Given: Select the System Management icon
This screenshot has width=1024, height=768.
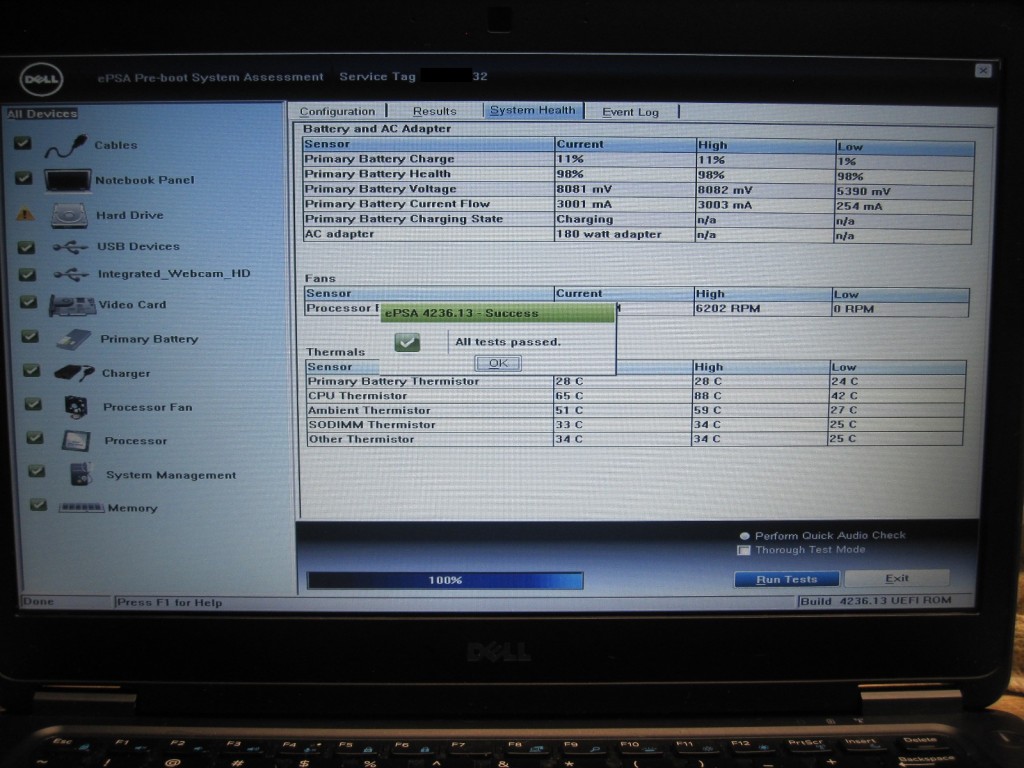Looking at the screenshot, I should (81, 474).
